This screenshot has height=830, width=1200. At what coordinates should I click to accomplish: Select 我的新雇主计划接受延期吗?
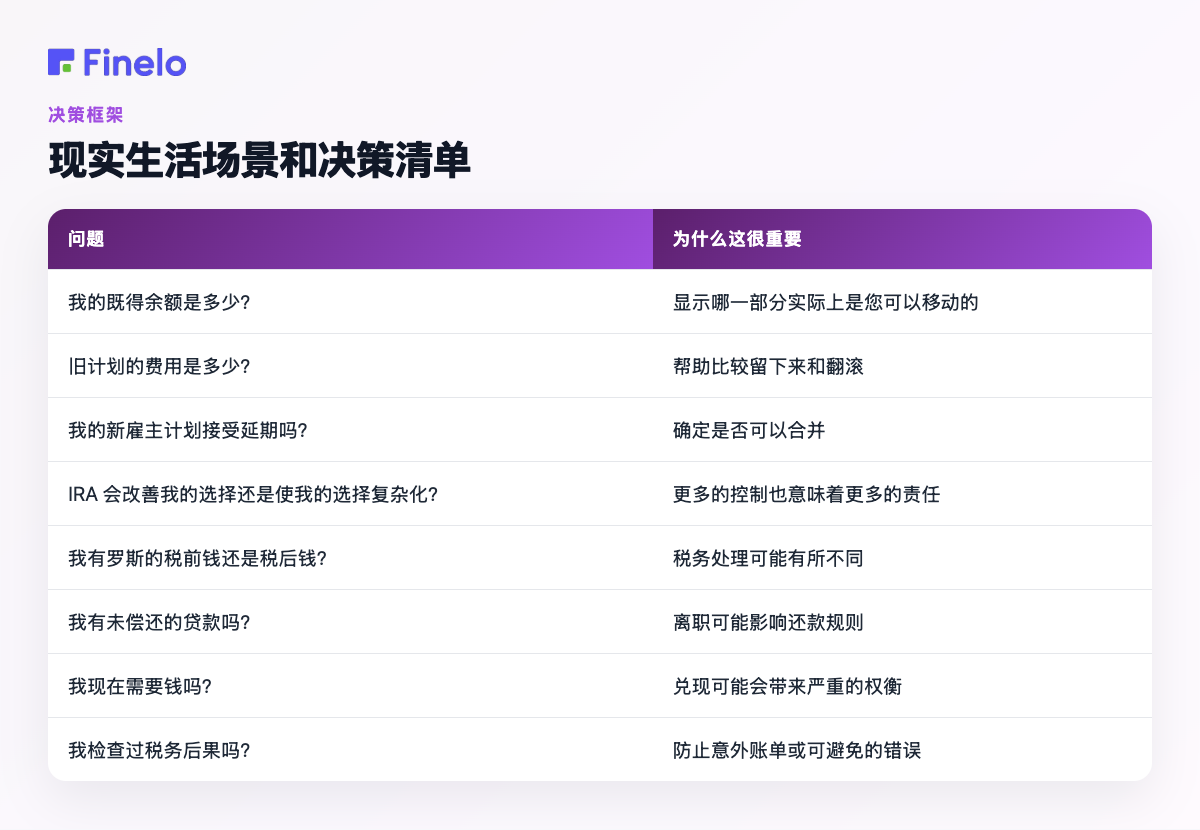[350, 430]
